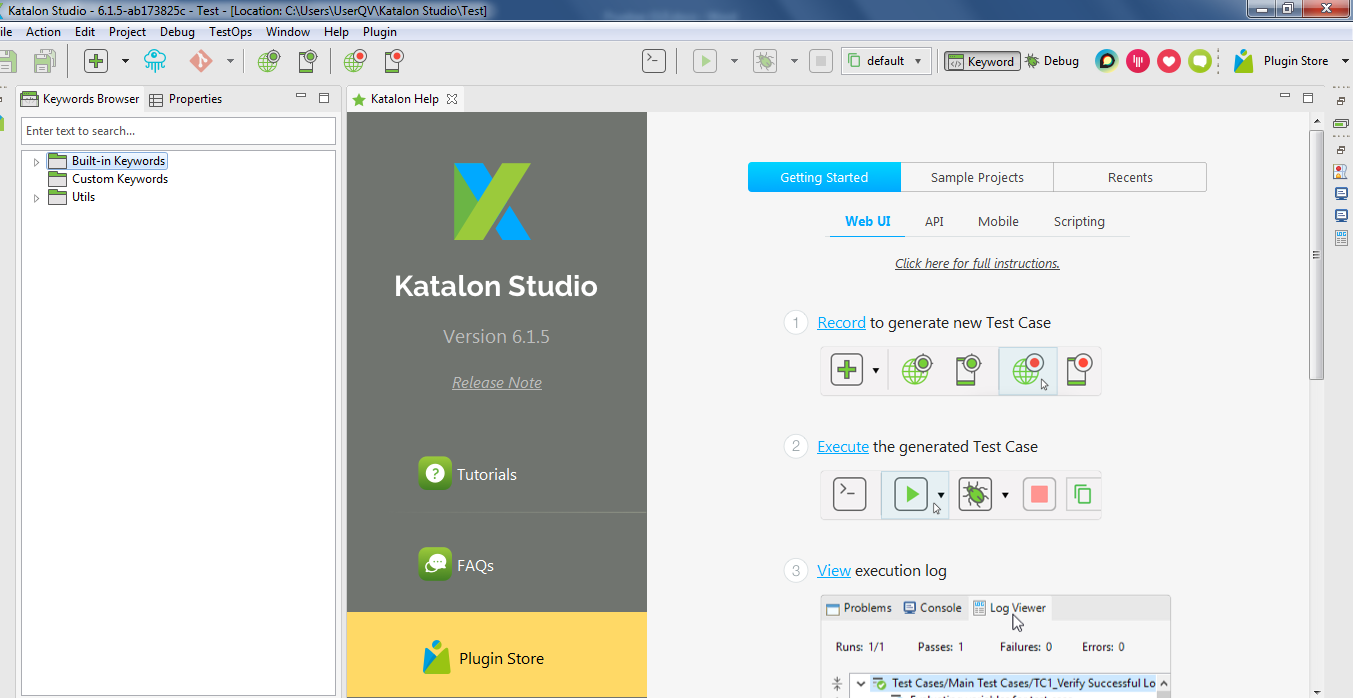This screenshot has height=698, width=1353.
Task: Click the Tutorials button in the help sidebar
Action: (x=486, y=474)
